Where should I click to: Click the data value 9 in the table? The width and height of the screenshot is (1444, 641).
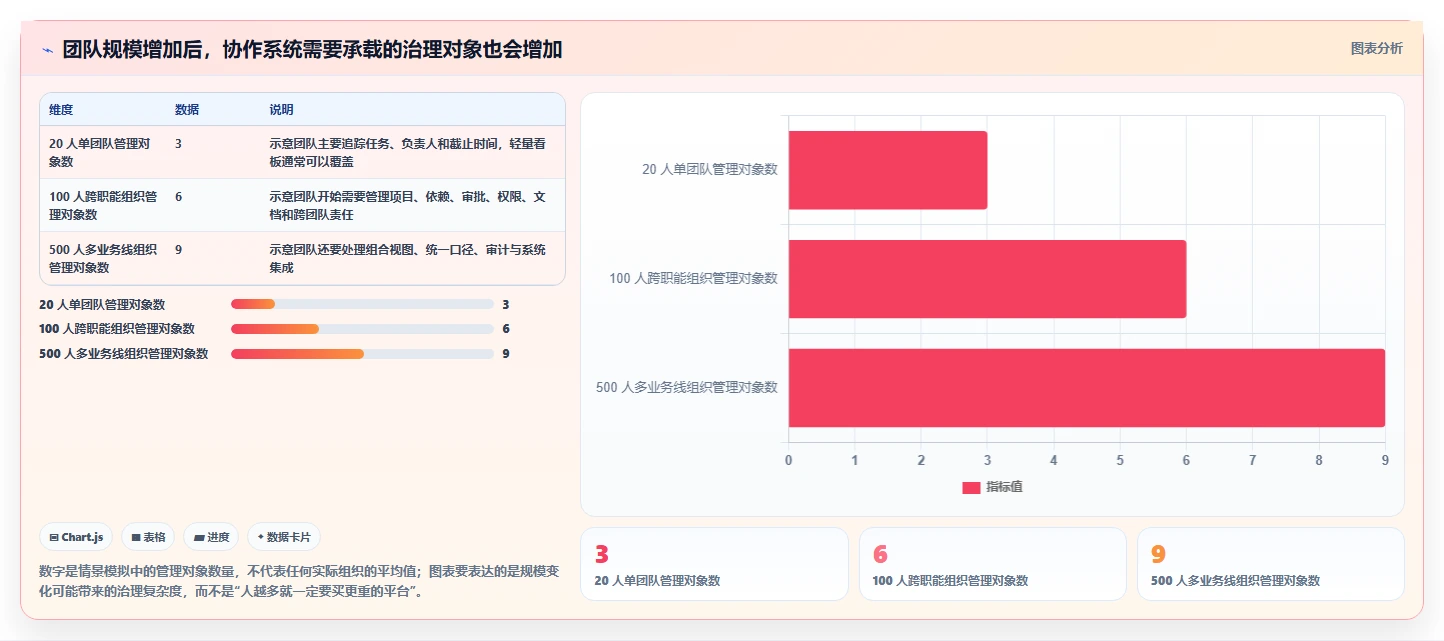click(178, 250)
